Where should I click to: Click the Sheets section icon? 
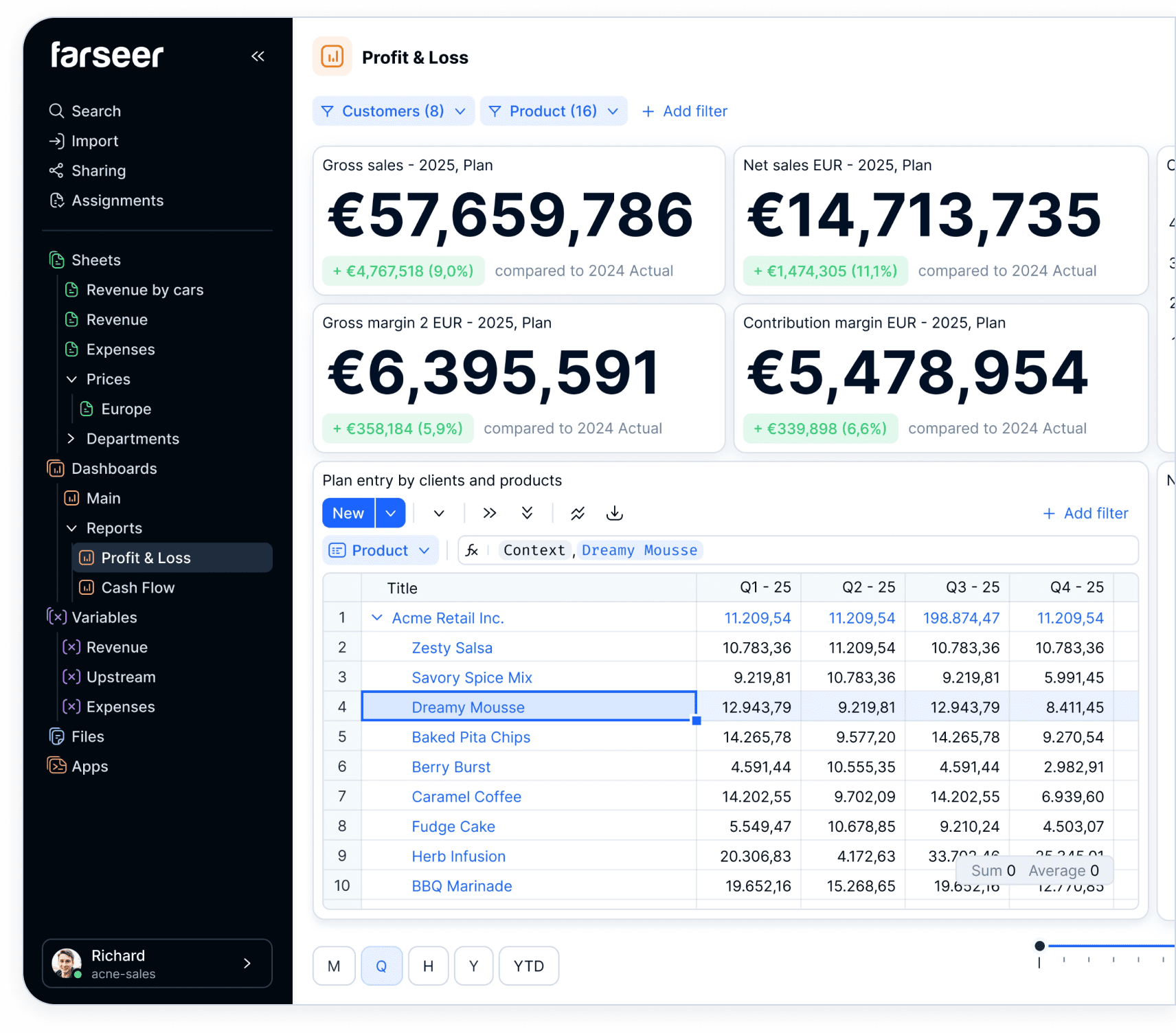tap(56, 260)
